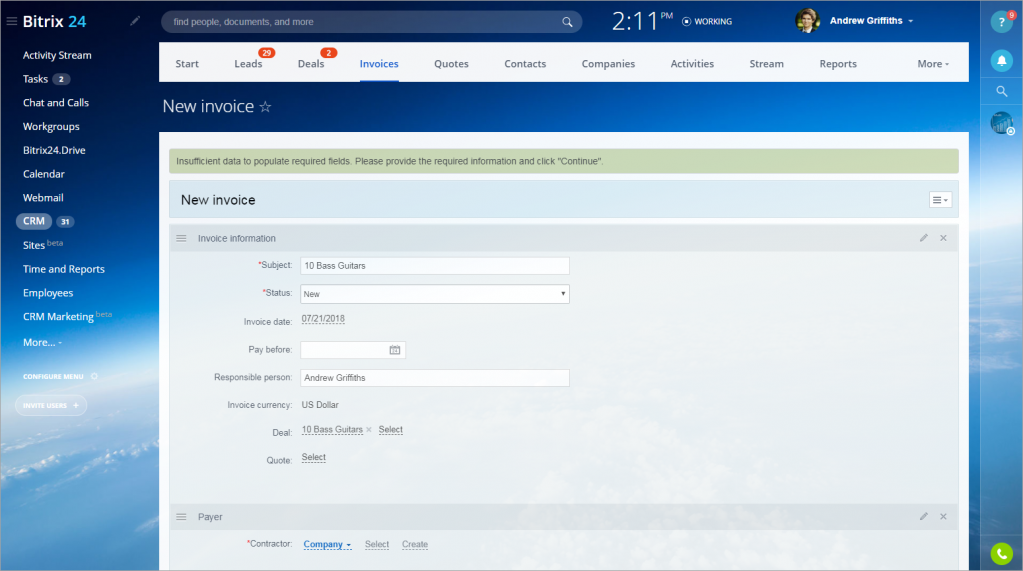Click the Configure Menu gear icon
Viewport: 1023px width, 571px height.
tap(94, 377)
